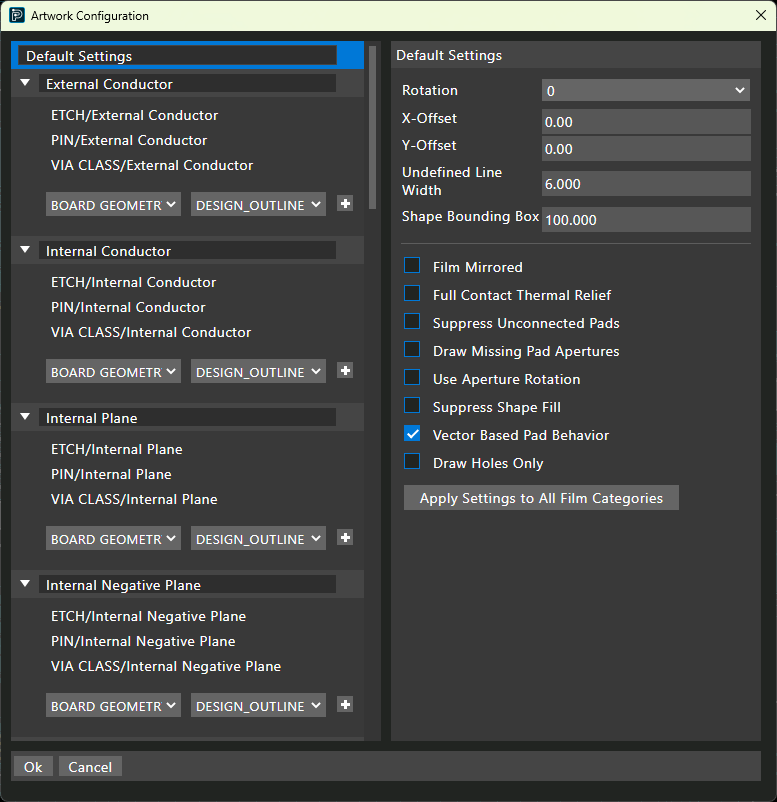
Task: Click plus button in Internal Negative Plane section
Action: tap(344, 705)
